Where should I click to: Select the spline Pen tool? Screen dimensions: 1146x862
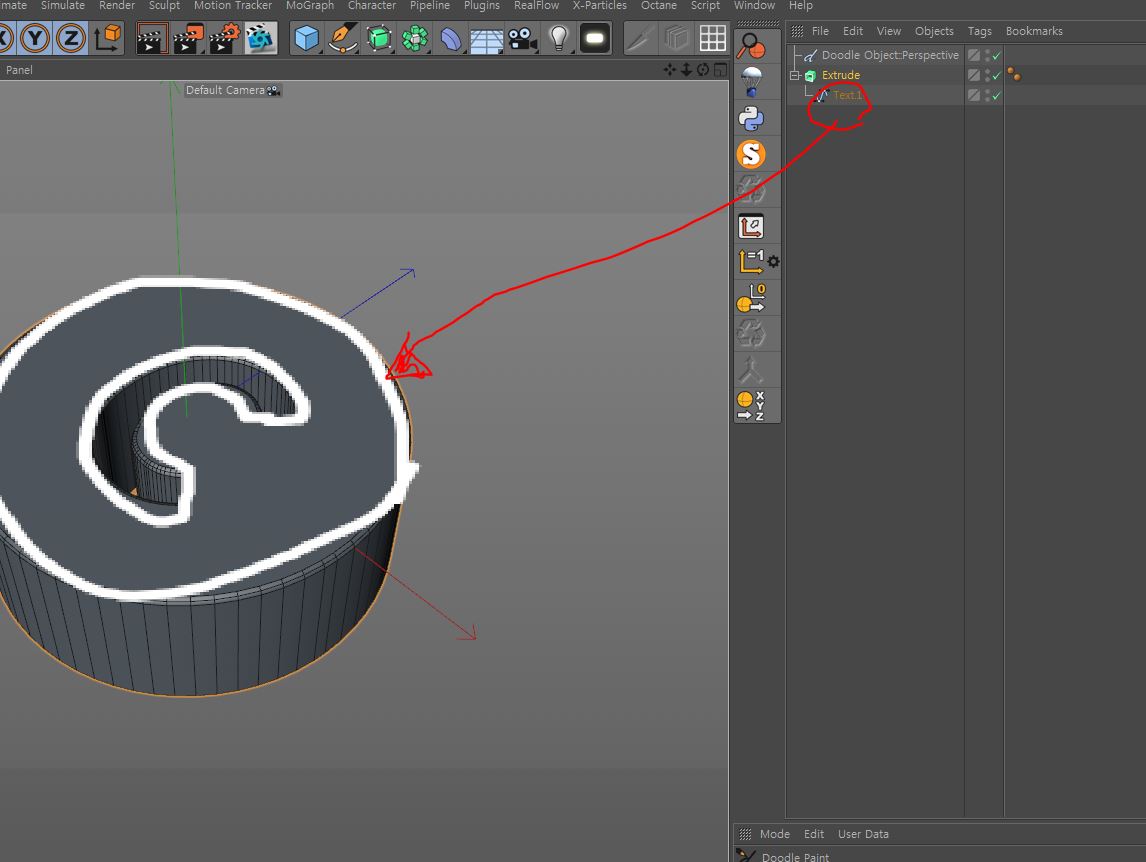pyautogui.click(x=342, y=38)
